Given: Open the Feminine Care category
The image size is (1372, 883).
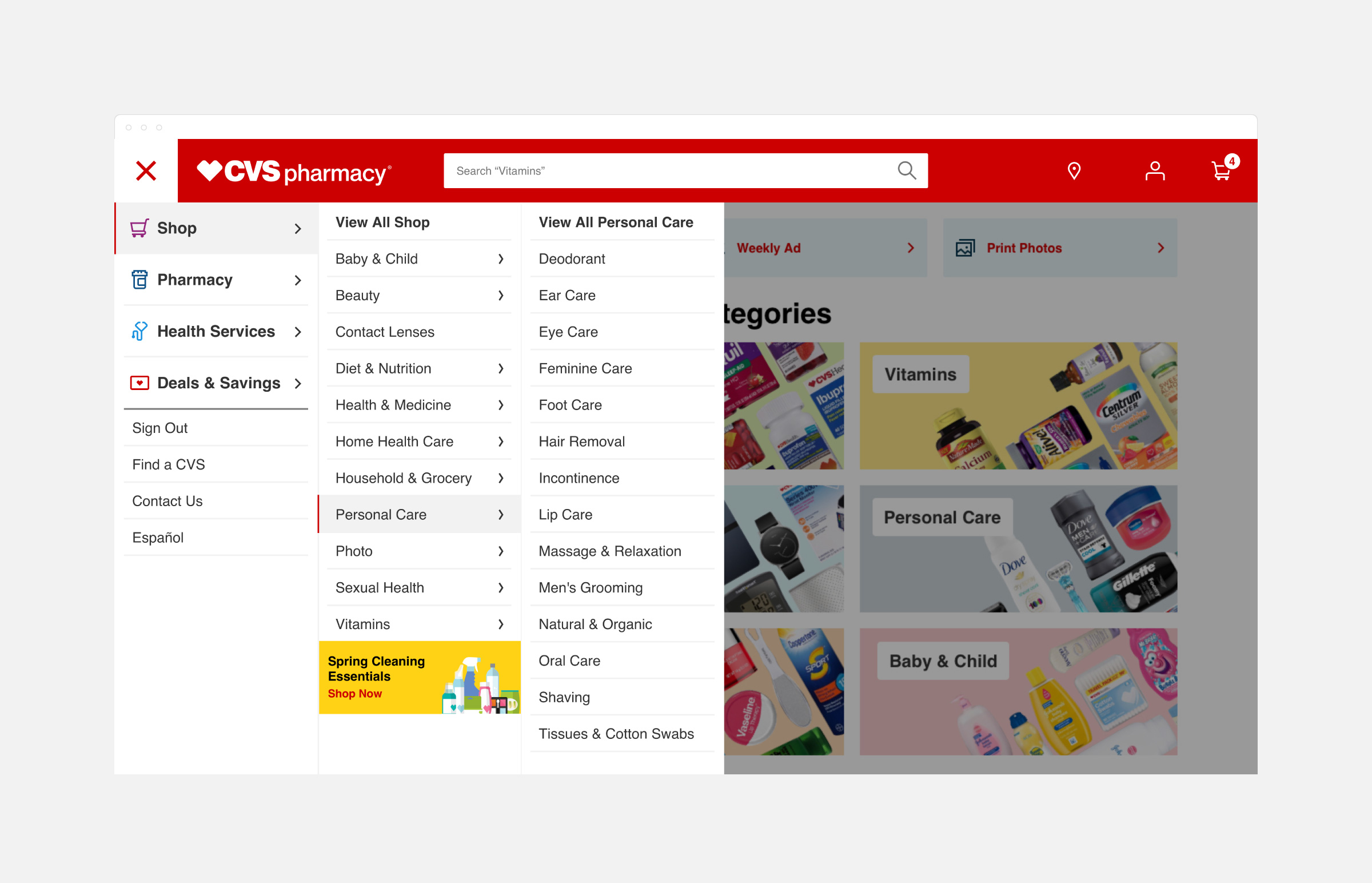Looking at the screenshot, I should point(623,369).
